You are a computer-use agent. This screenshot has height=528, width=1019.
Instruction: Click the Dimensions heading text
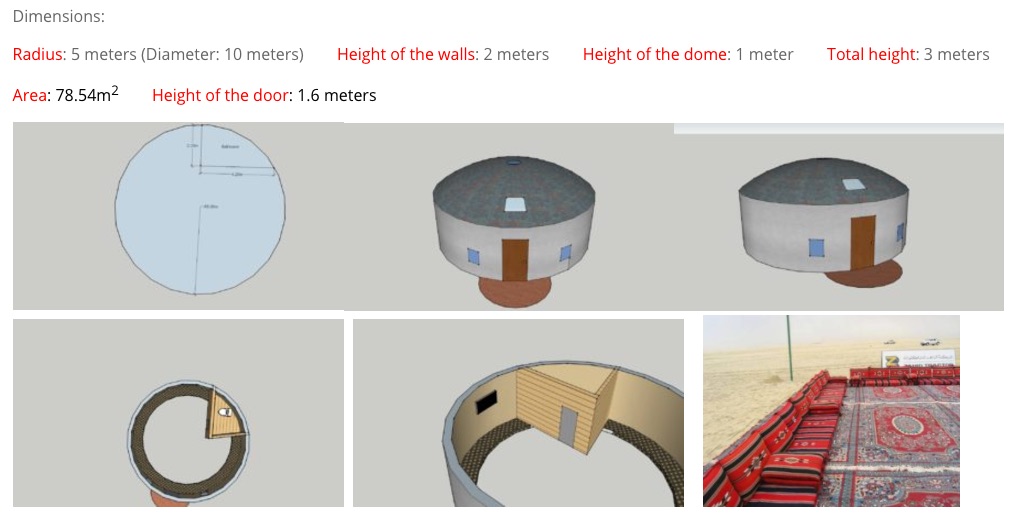pyautogui.click(x=58, y=16)
